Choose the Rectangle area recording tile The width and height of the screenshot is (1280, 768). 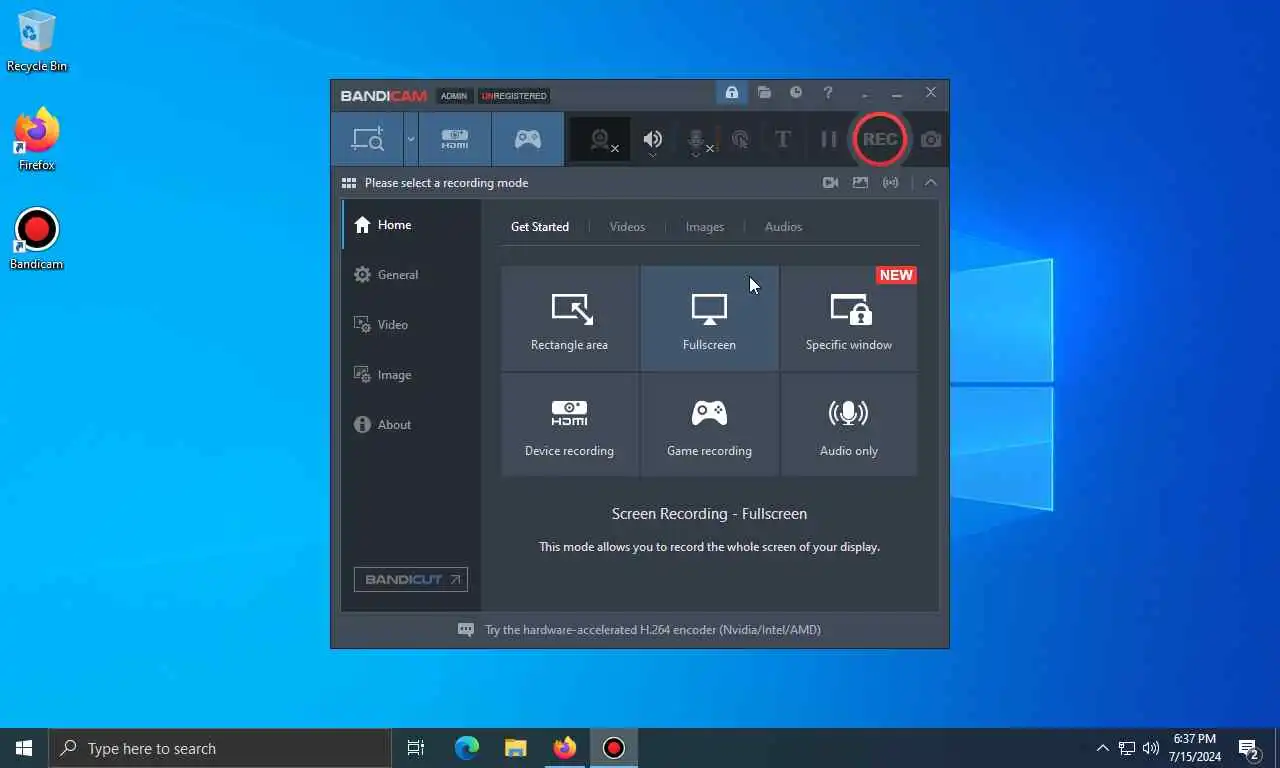570,318
